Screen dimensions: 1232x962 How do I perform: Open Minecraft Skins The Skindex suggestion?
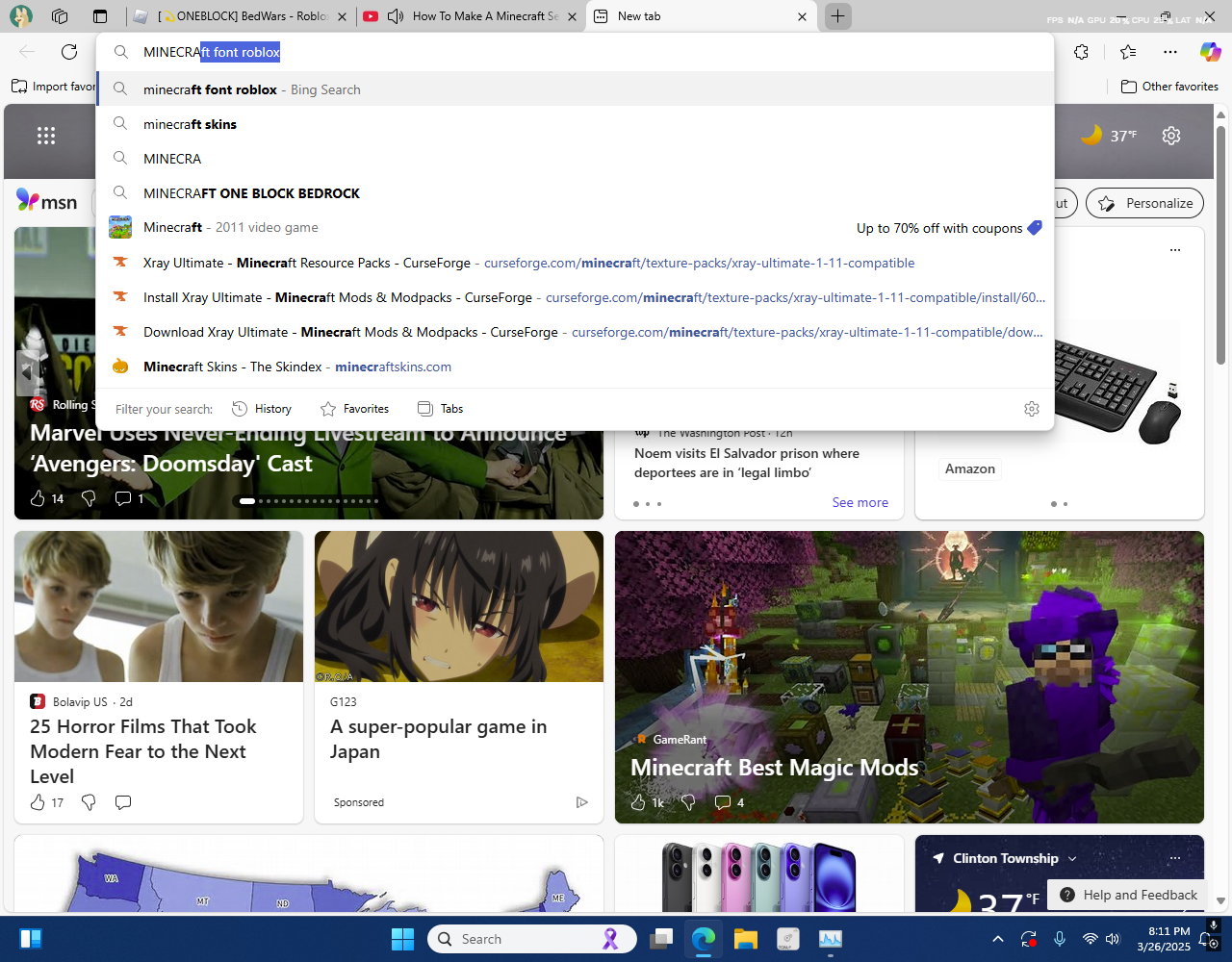pos(576,367)
